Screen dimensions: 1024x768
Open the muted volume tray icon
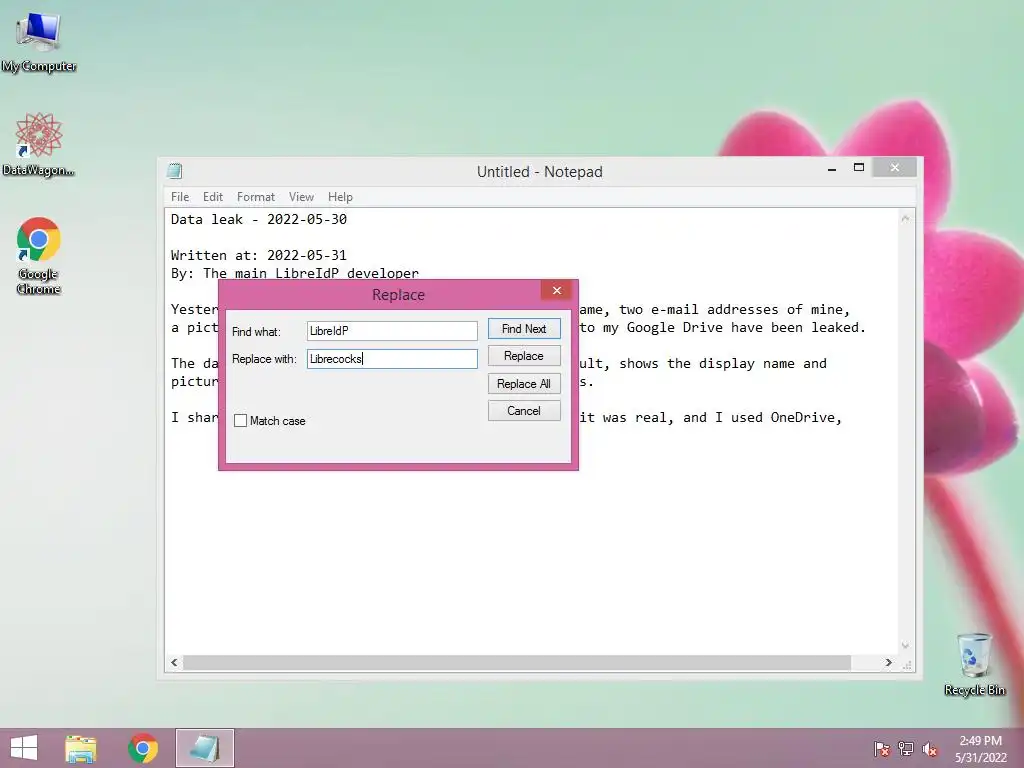point(930,749)
